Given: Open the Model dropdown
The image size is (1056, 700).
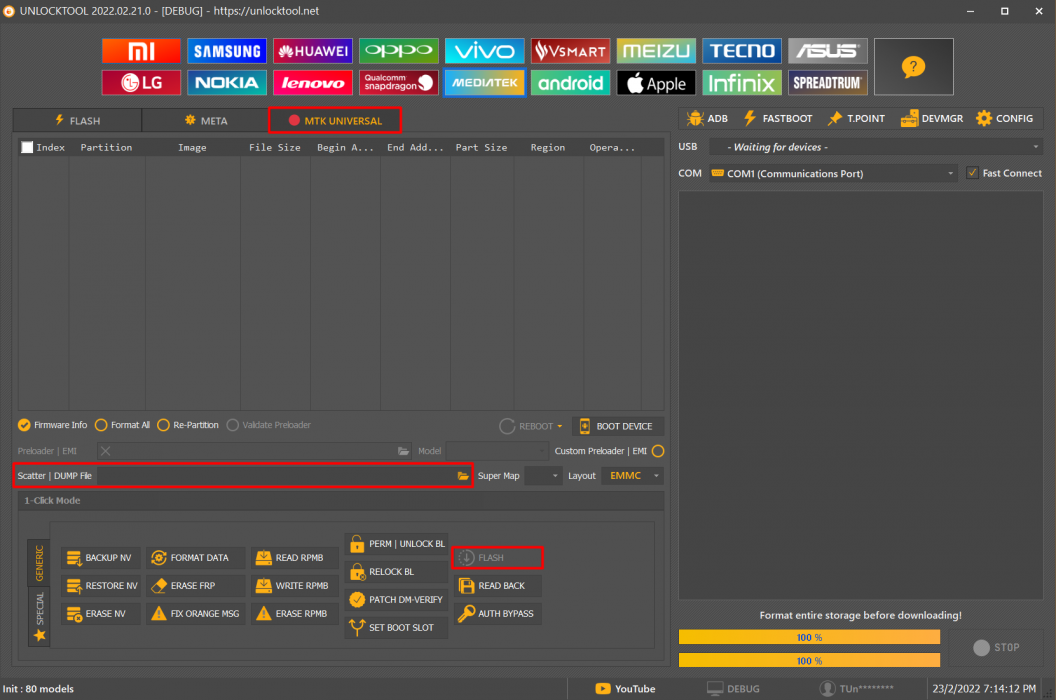Looking at the screenshot, I should pos(497,451).
